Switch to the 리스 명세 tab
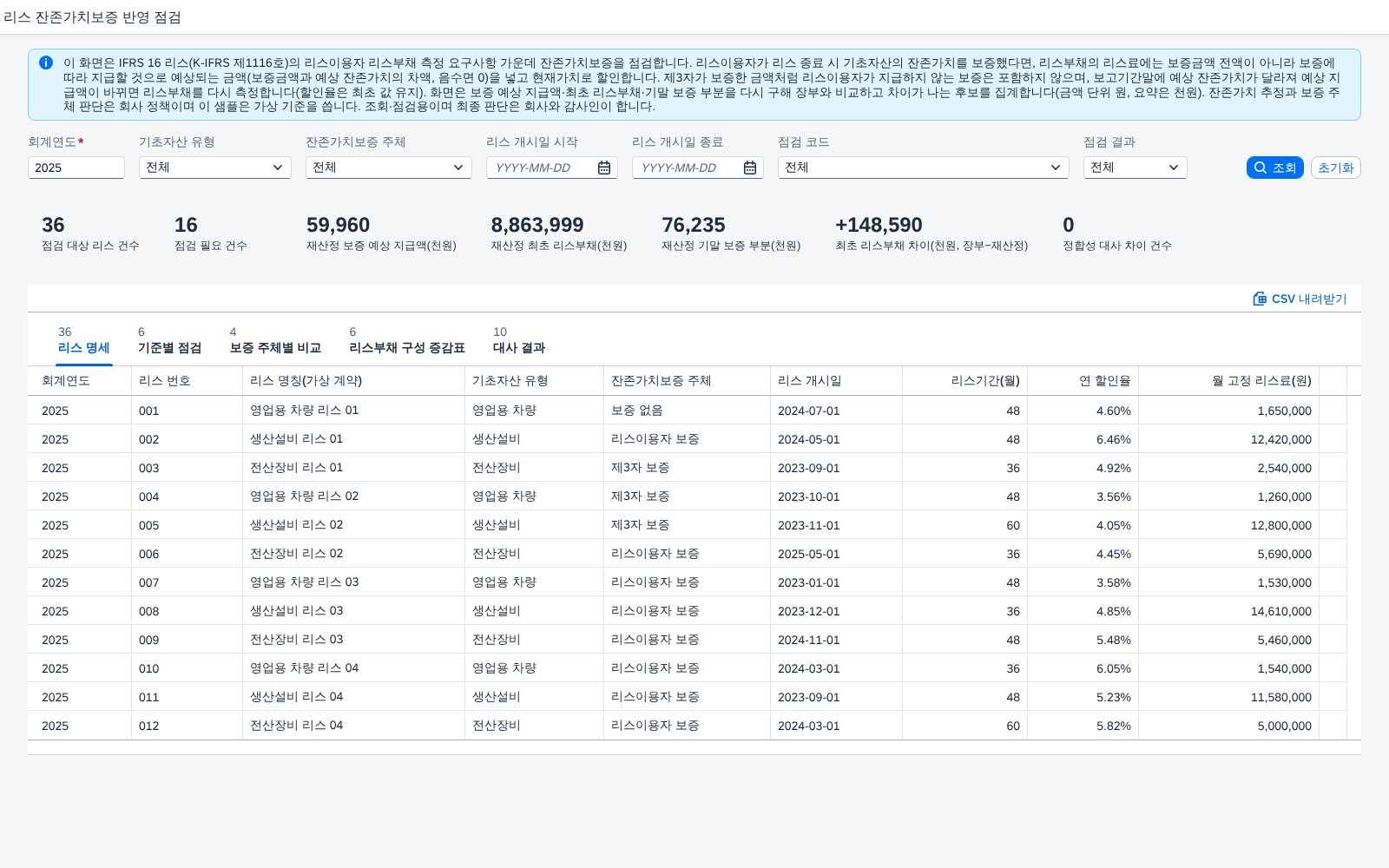Viewport: 1389px width, 868px height. pos(84,341)
